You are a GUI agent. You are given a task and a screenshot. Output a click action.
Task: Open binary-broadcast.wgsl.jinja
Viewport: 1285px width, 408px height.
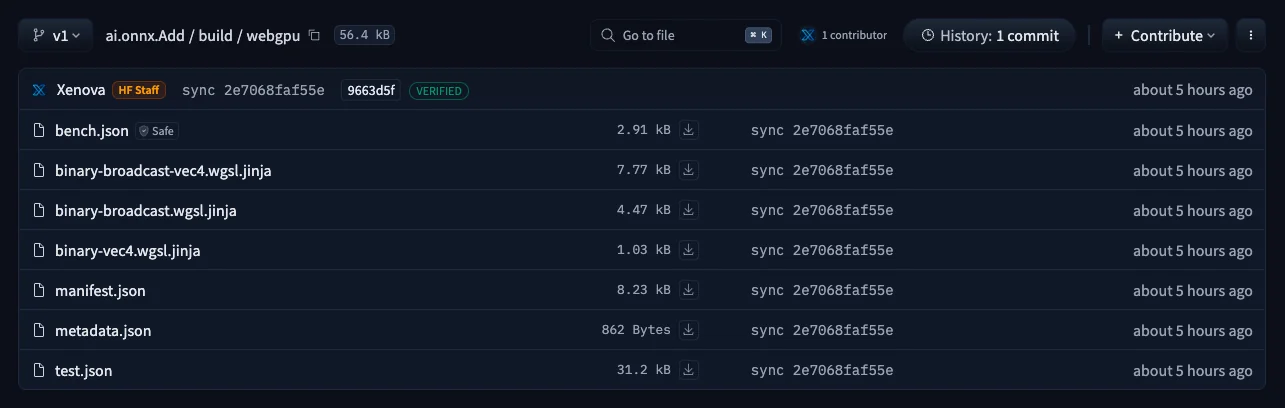(x=146, y=211)
